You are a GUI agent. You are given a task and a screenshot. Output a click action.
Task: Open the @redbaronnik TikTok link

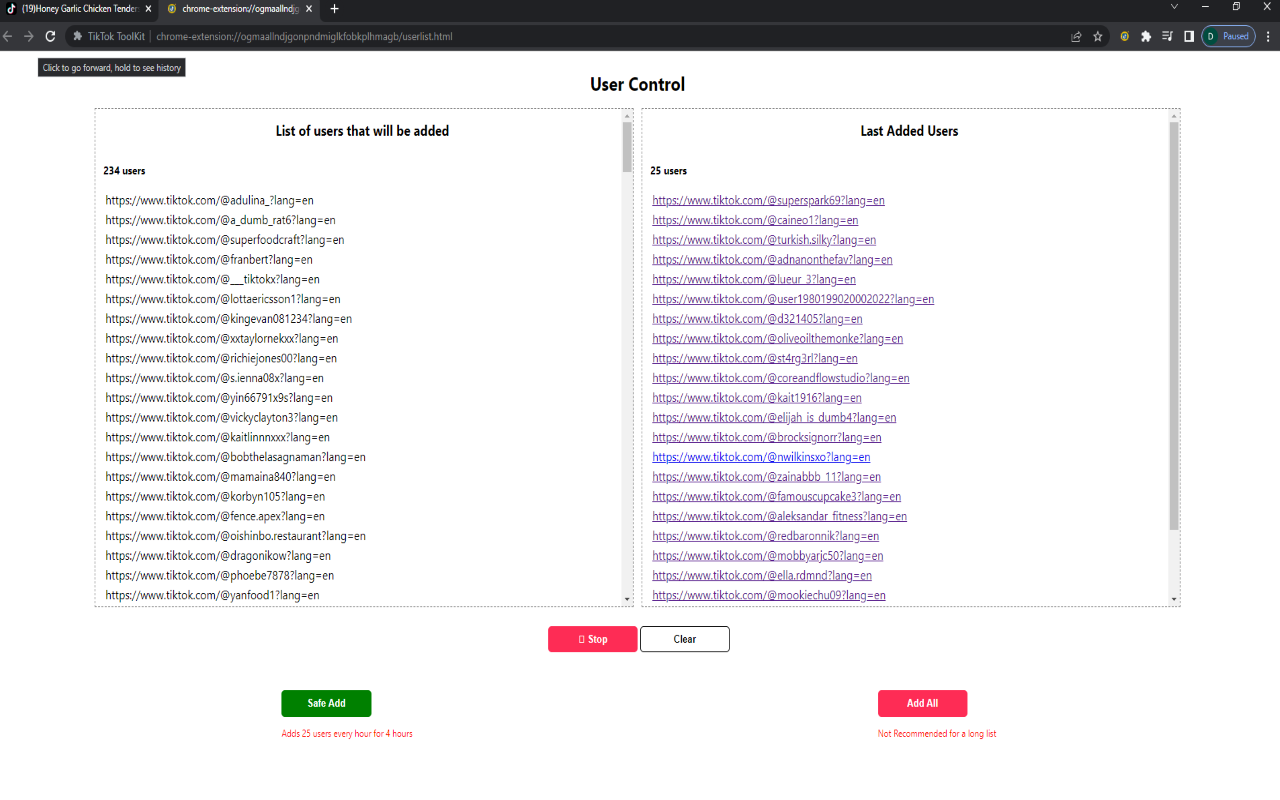(x=766, y=536)
